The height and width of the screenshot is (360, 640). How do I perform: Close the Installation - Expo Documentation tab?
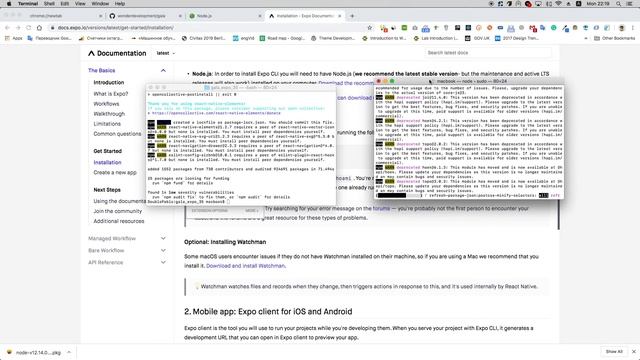(339, 16)
